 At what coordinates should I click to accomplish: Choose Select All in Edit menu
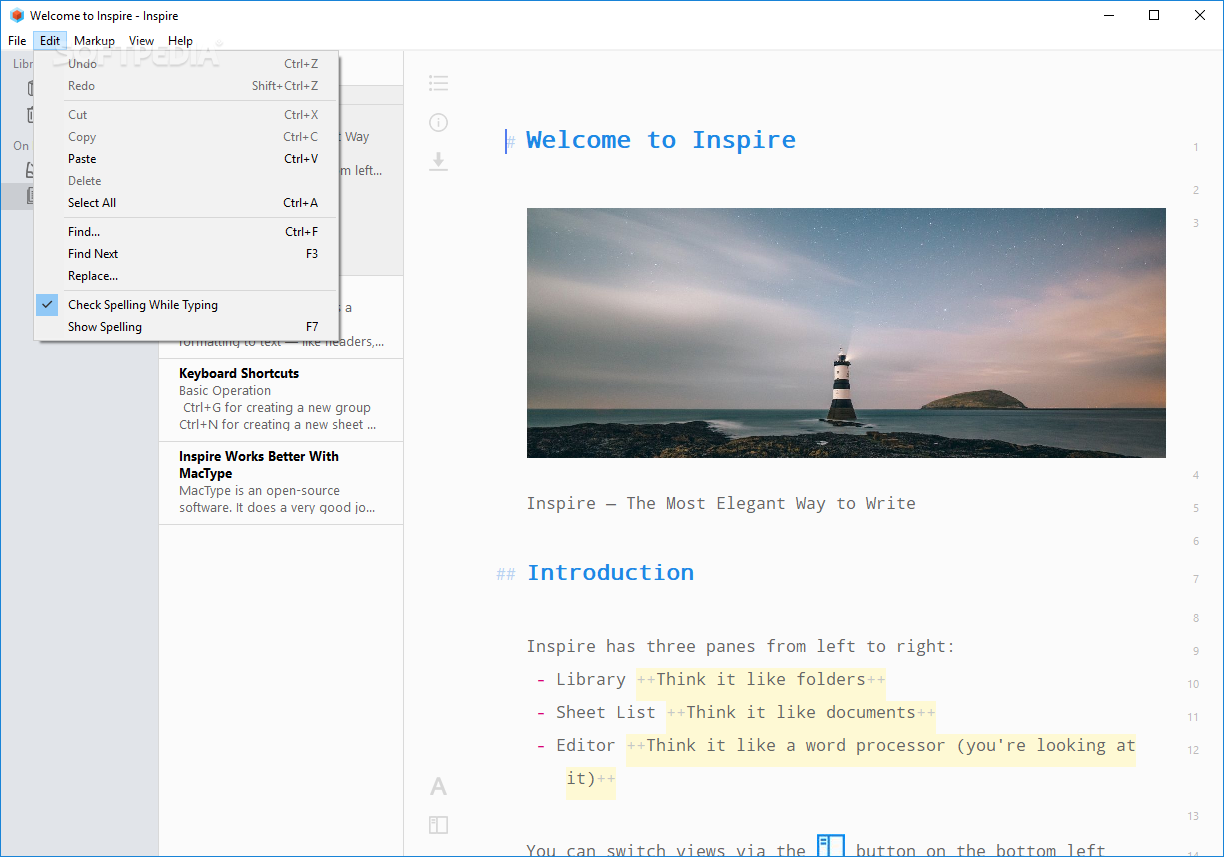point(187,203)
